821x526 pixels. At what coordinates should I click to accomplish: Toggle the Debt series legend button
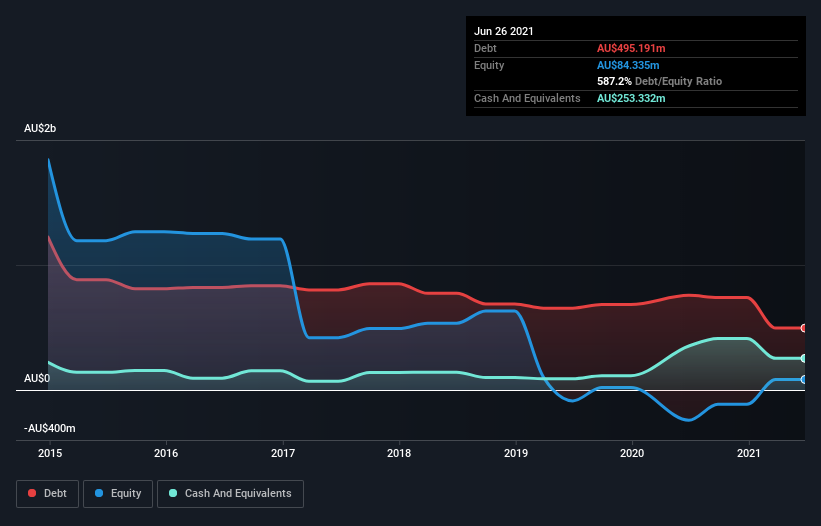[x=48, y=494]
